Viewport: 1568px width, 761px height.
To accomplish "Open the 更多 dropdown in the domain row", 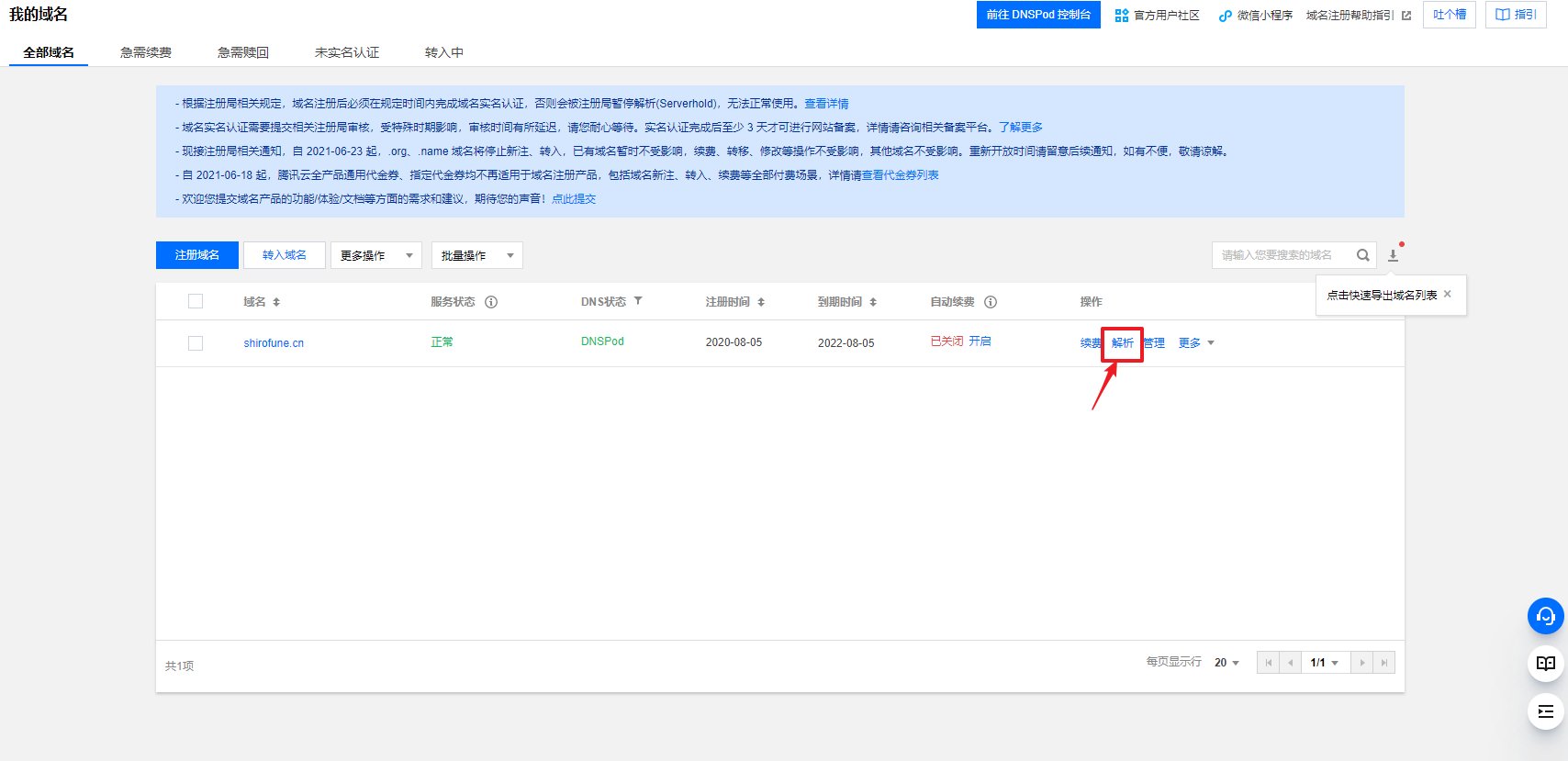I will (x=1195, y=343).
